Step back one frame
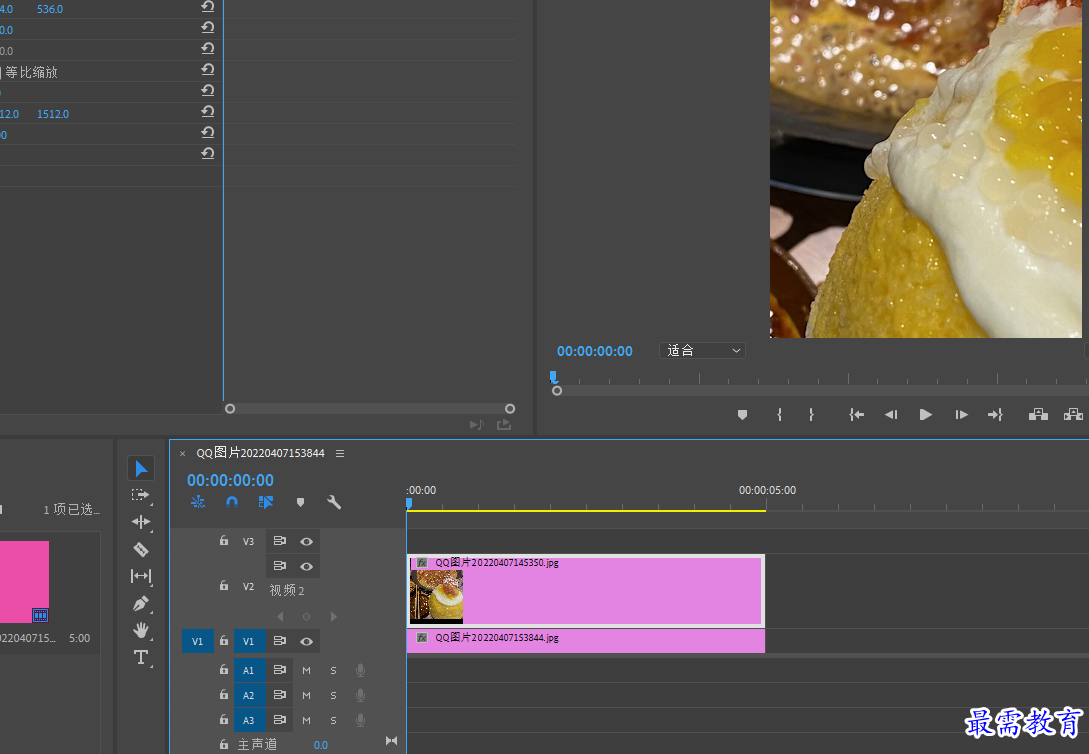Screen dimensions: 1089x754 (891, 414)
